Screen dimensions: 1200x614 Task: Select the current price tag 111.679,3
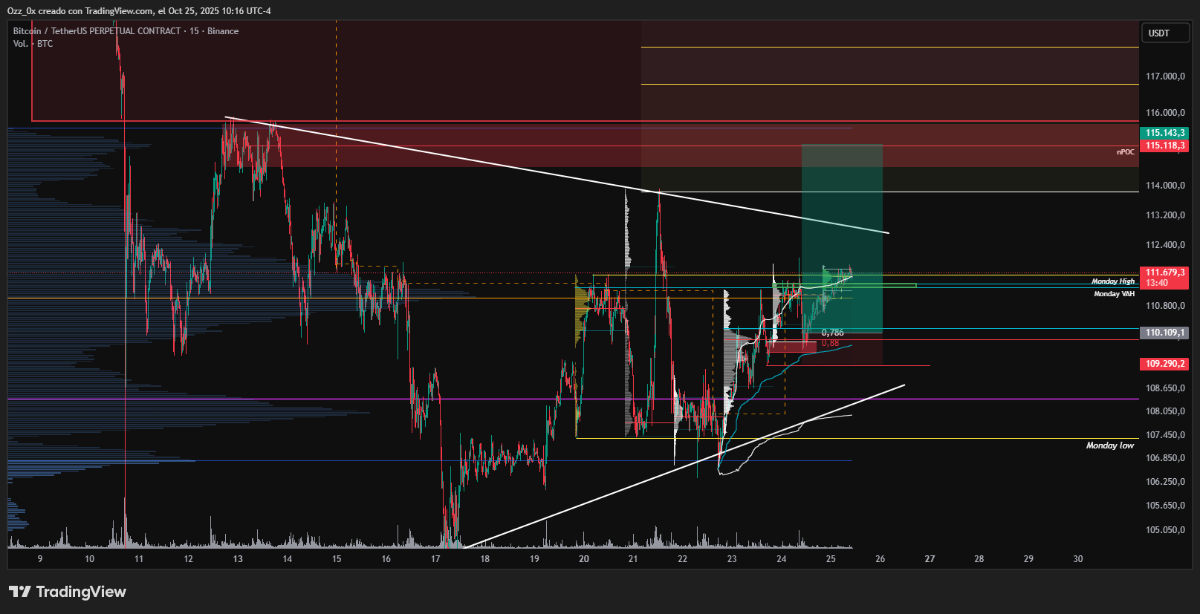pos(1166,272)
